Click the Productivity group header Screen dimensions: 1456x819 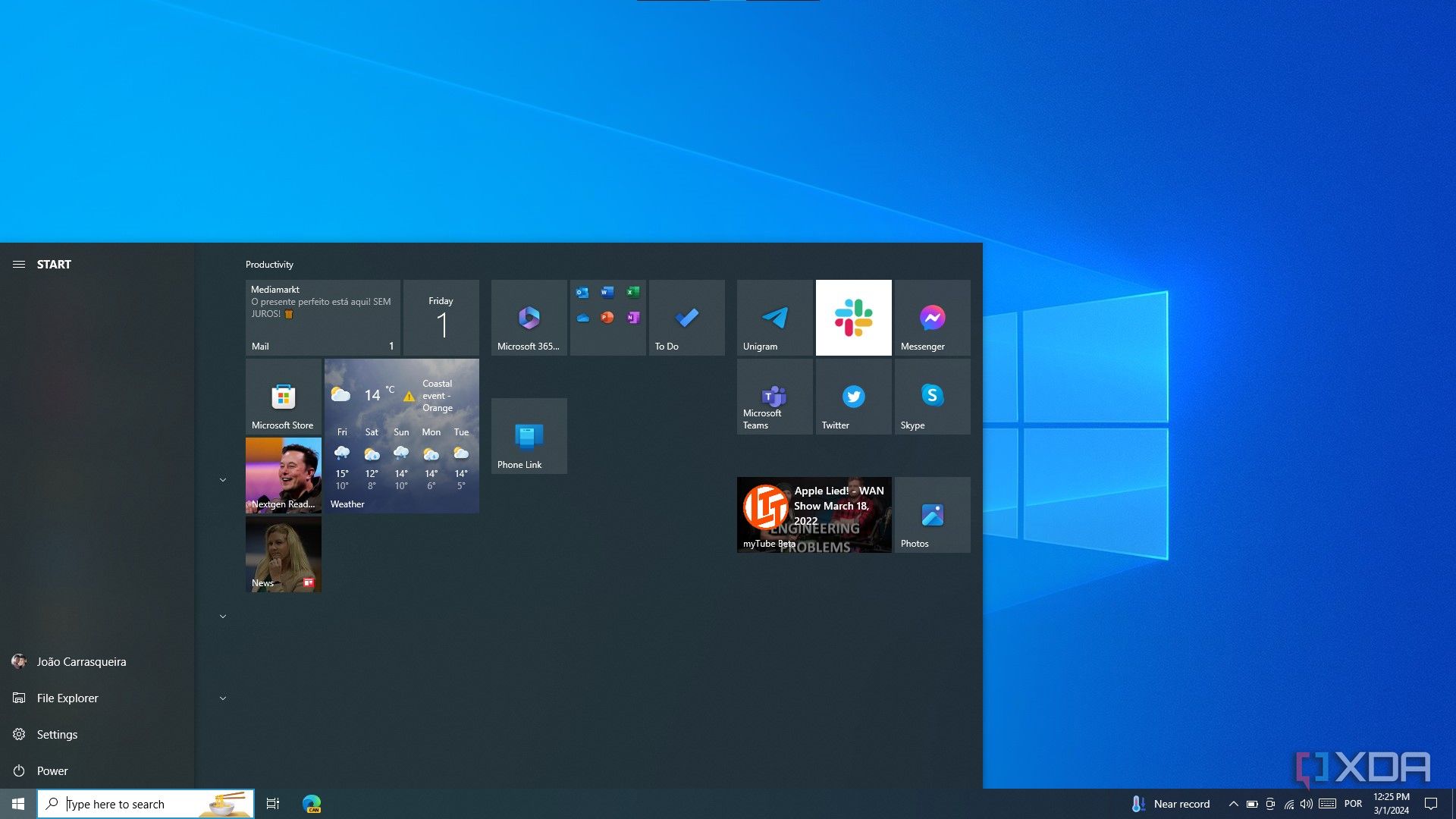tap(269, 265)
